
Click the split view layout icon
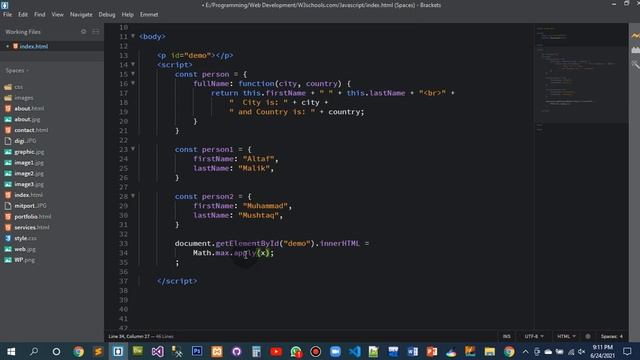click(96, 31)
